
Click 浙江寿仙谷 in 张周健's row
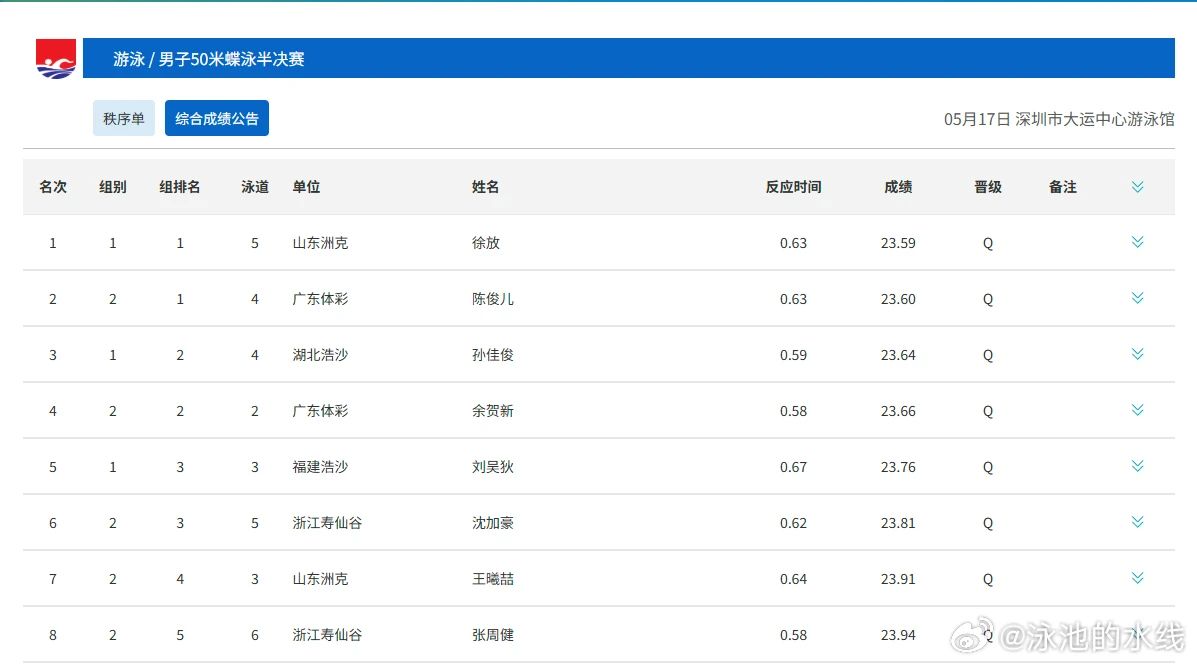(x=327, y=635)
